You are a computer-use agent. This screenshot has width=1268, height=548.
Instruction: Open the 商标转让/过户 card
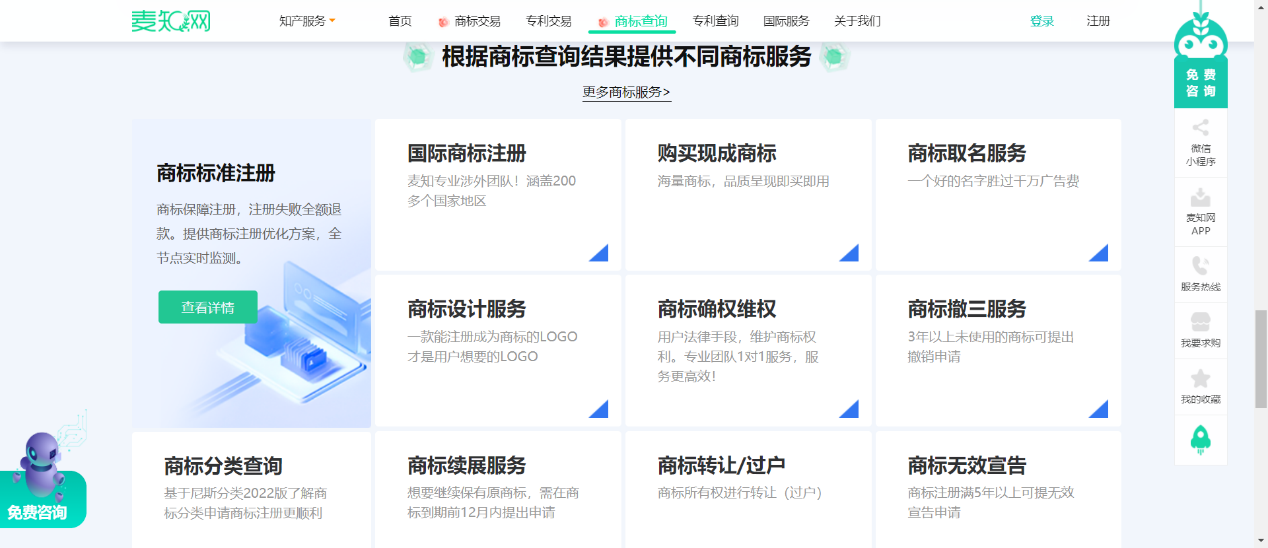(748, 490)
